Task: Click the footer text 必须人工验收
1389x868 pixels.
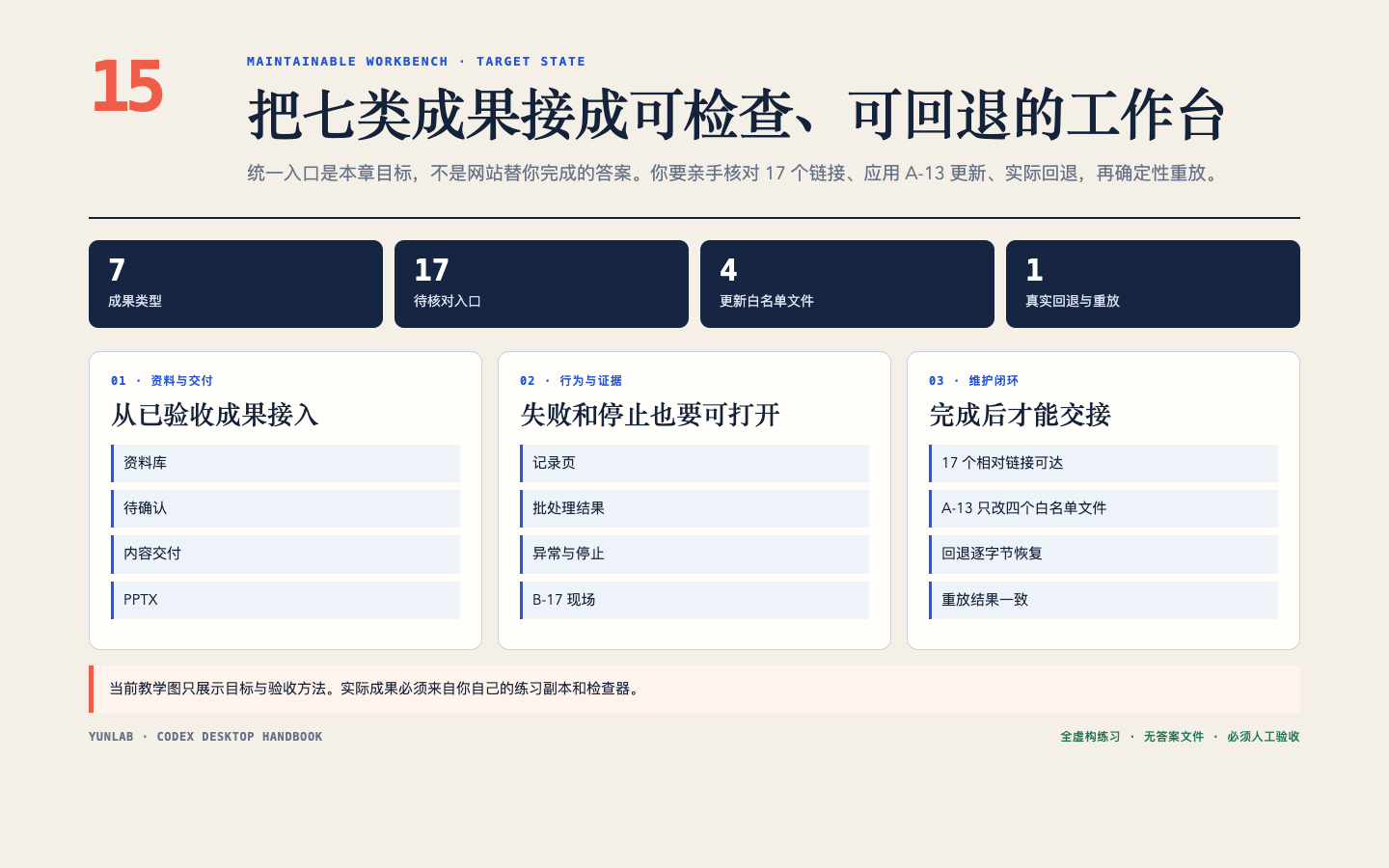Action: pos(1264,737)
